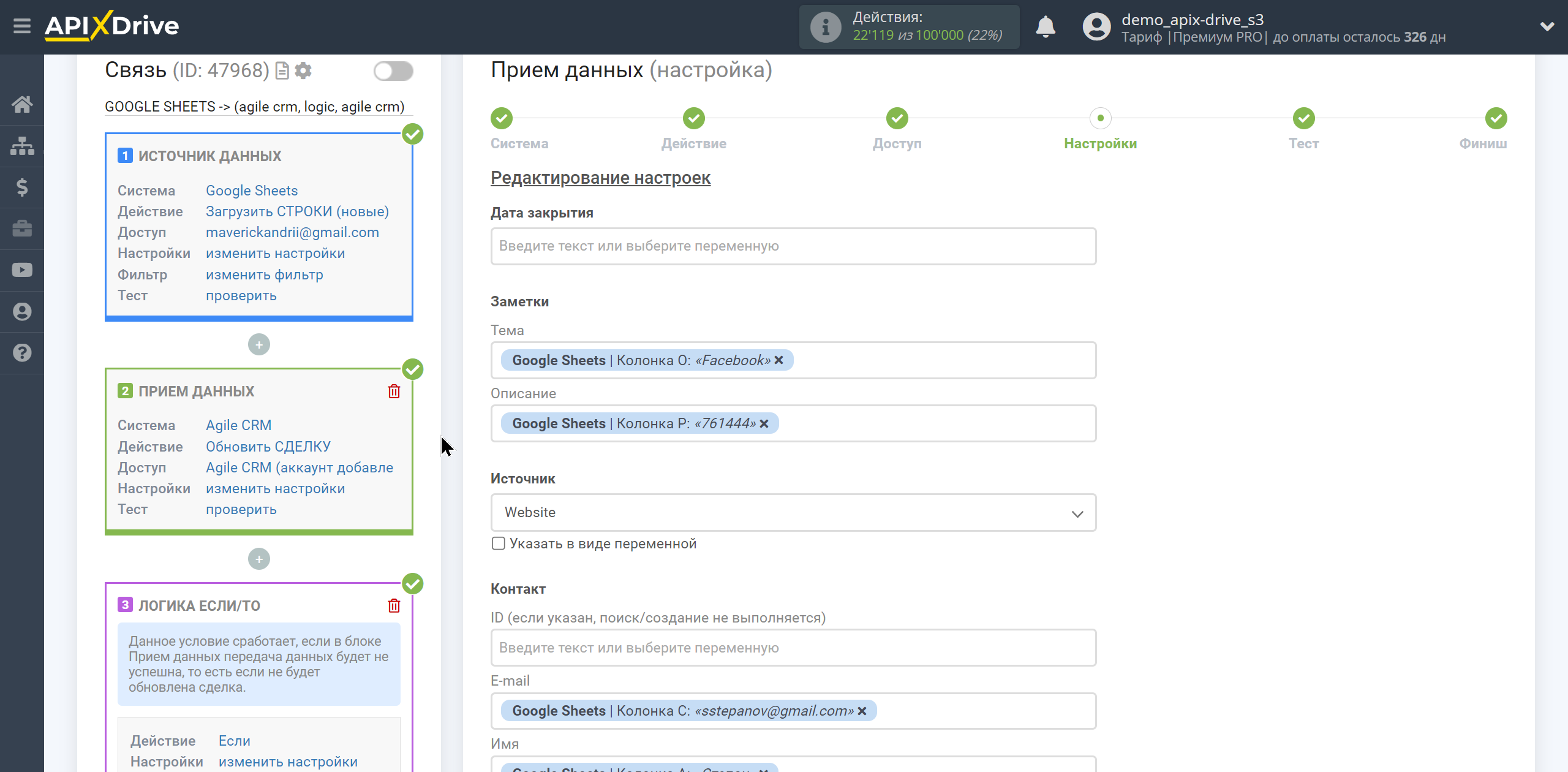Click 'Если' action link in logic block
The image size is (1568, 772).
[235, 741]
